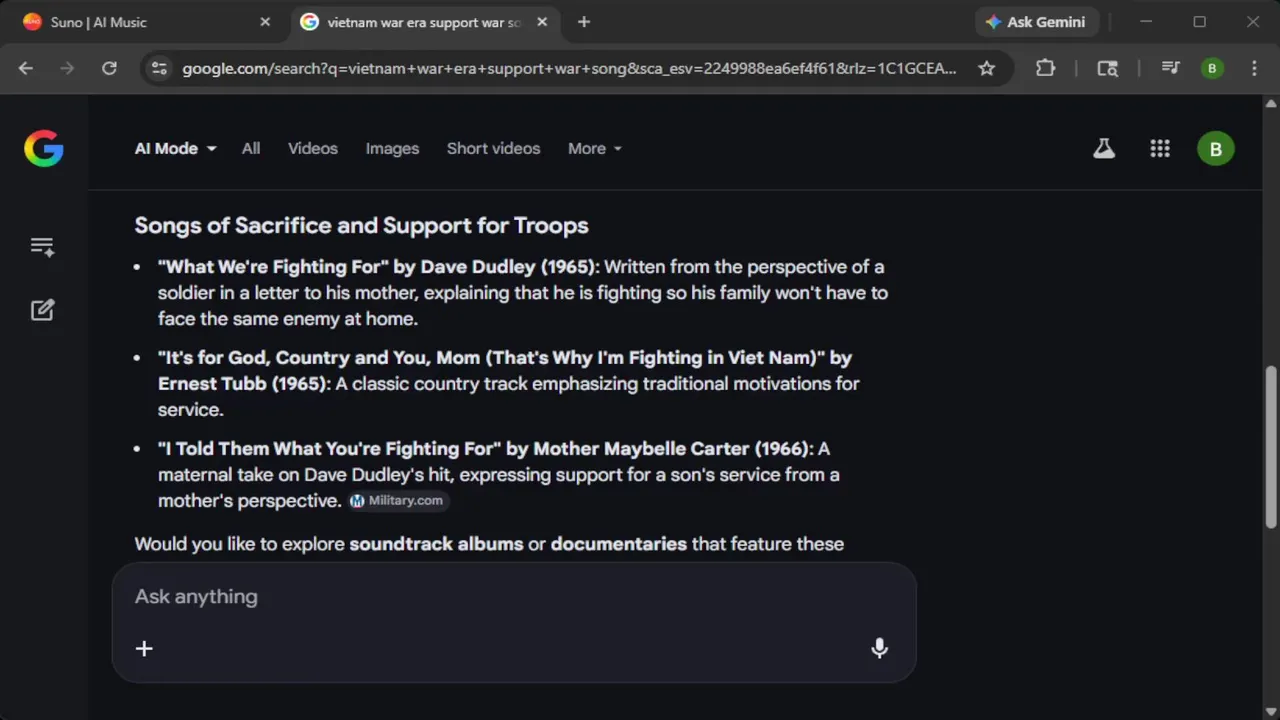Screen dimensions: 1280x720
Task: Expand the More search filters
Action: [x=594, y=149]
